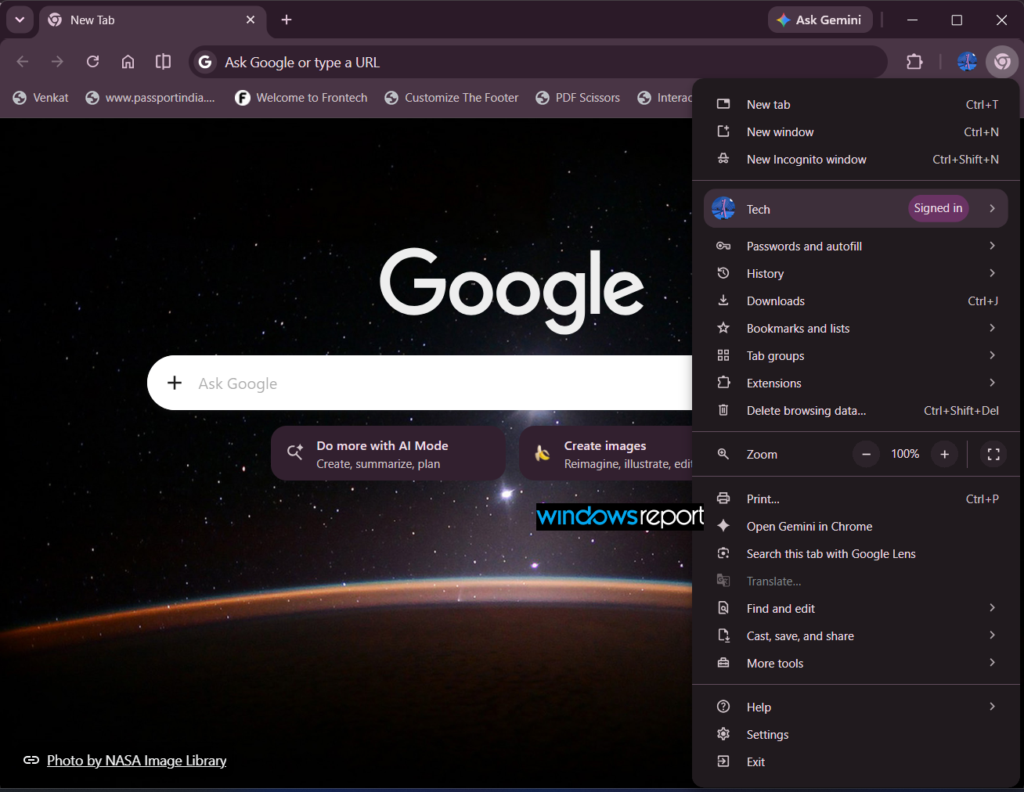Open Photo by NASA Image Library link

[x=136, y=761]
